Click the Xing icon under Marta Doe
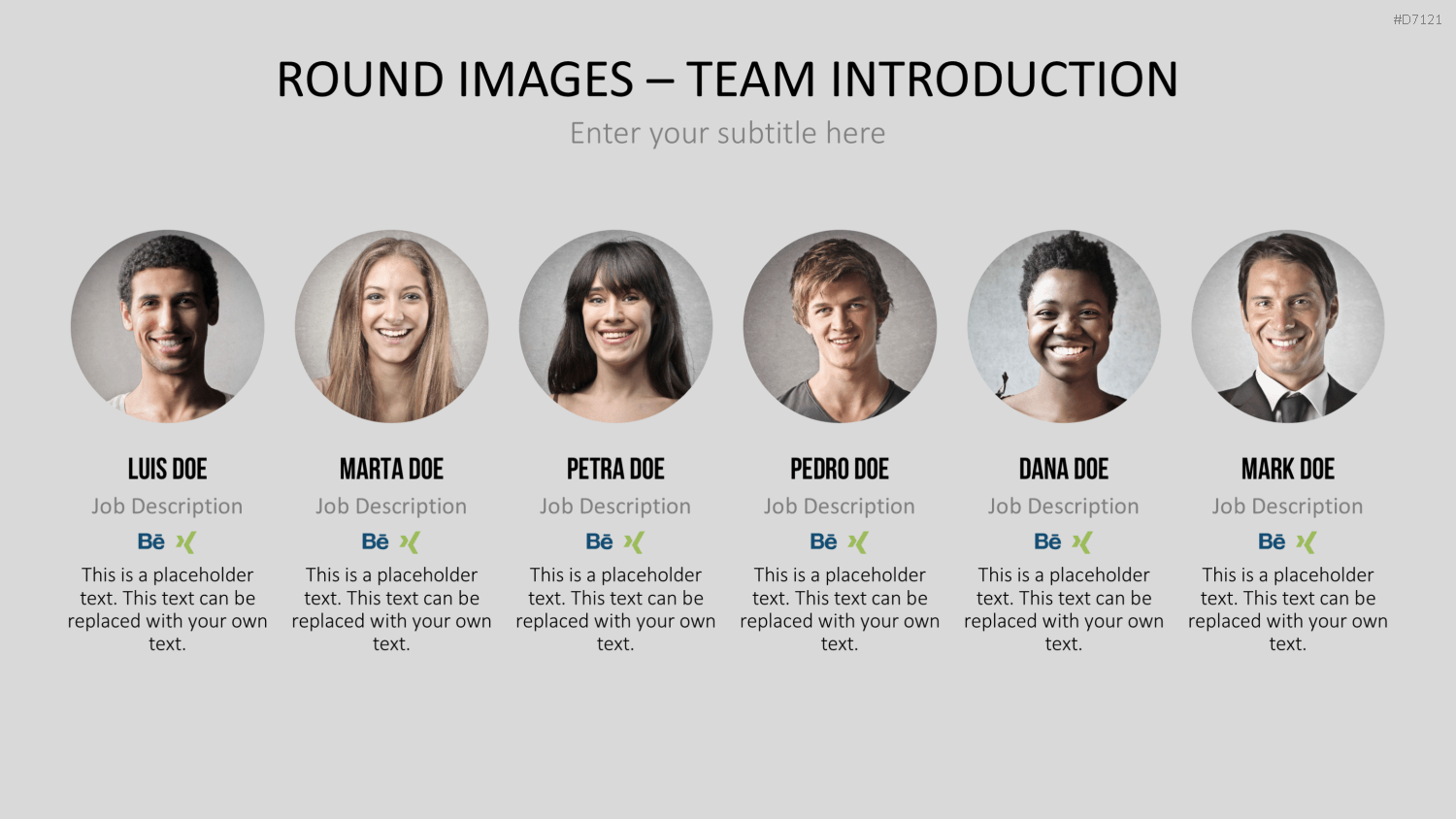This screenshot has height=819, width=1456. pyautogui.click(x=410, y=541)
